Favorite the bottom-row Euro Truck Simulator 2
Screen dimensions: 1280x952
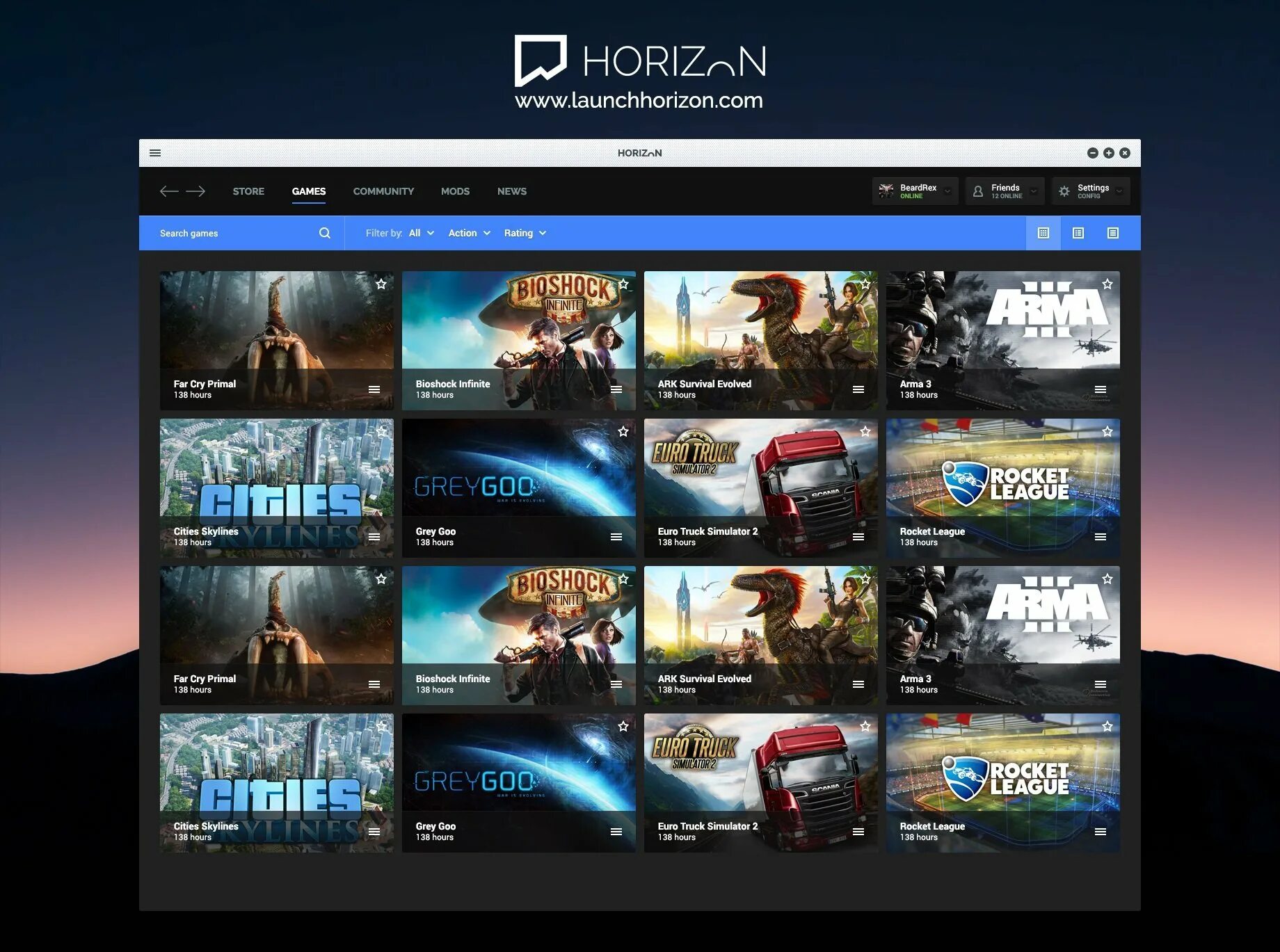tap(865, 726)
